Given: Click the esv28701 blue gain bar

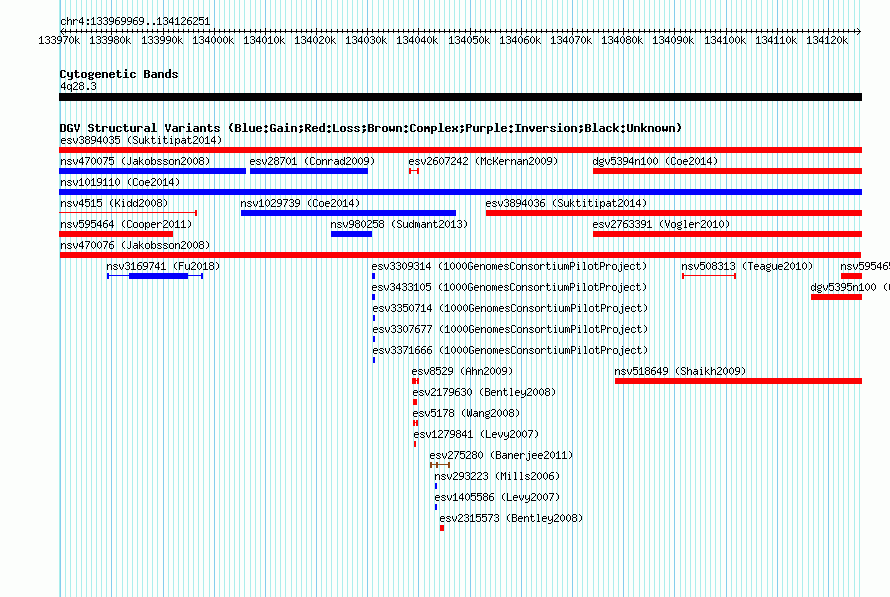Looking at the screenshot, I should [x=309, y=171].
